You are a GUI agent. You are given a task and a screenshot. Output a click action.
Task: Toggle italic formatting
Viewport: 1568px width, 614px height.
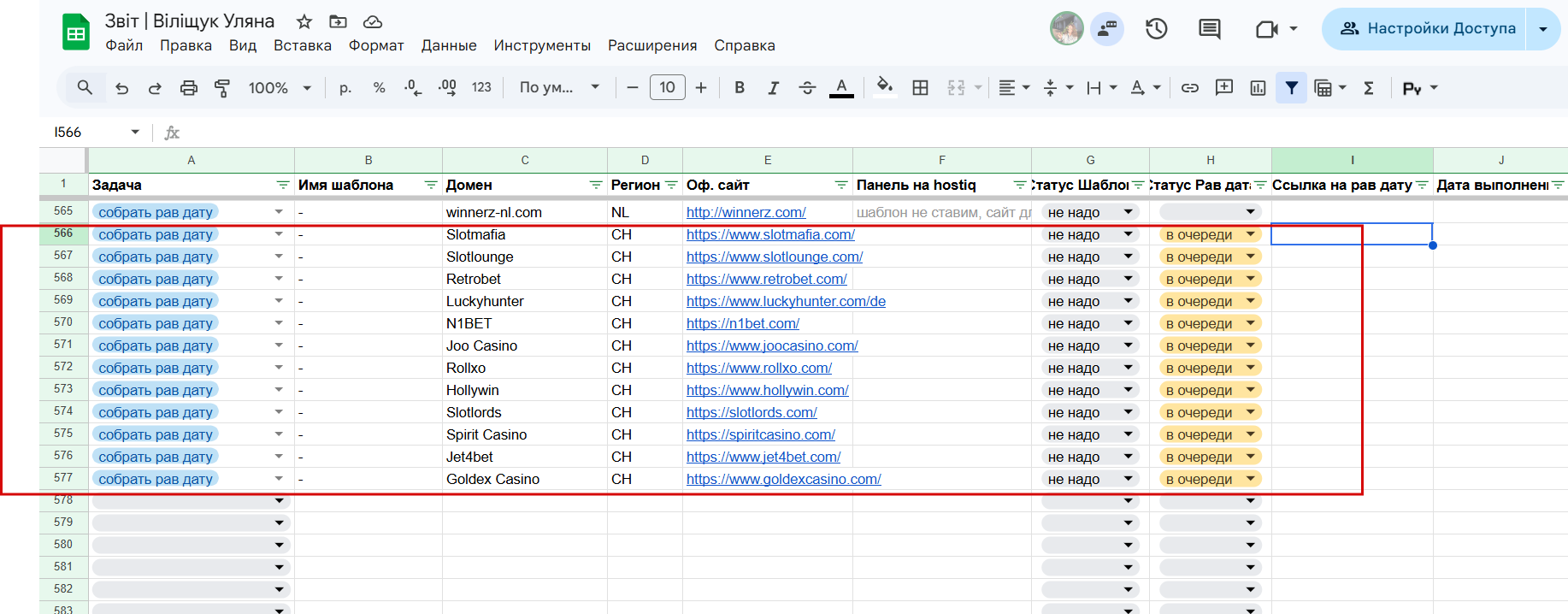click(773, 87)
